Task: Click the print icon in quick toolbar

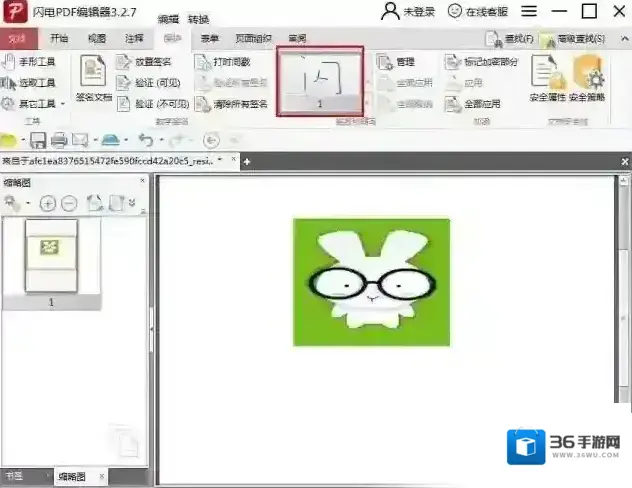Action: (x=58, y=139)
